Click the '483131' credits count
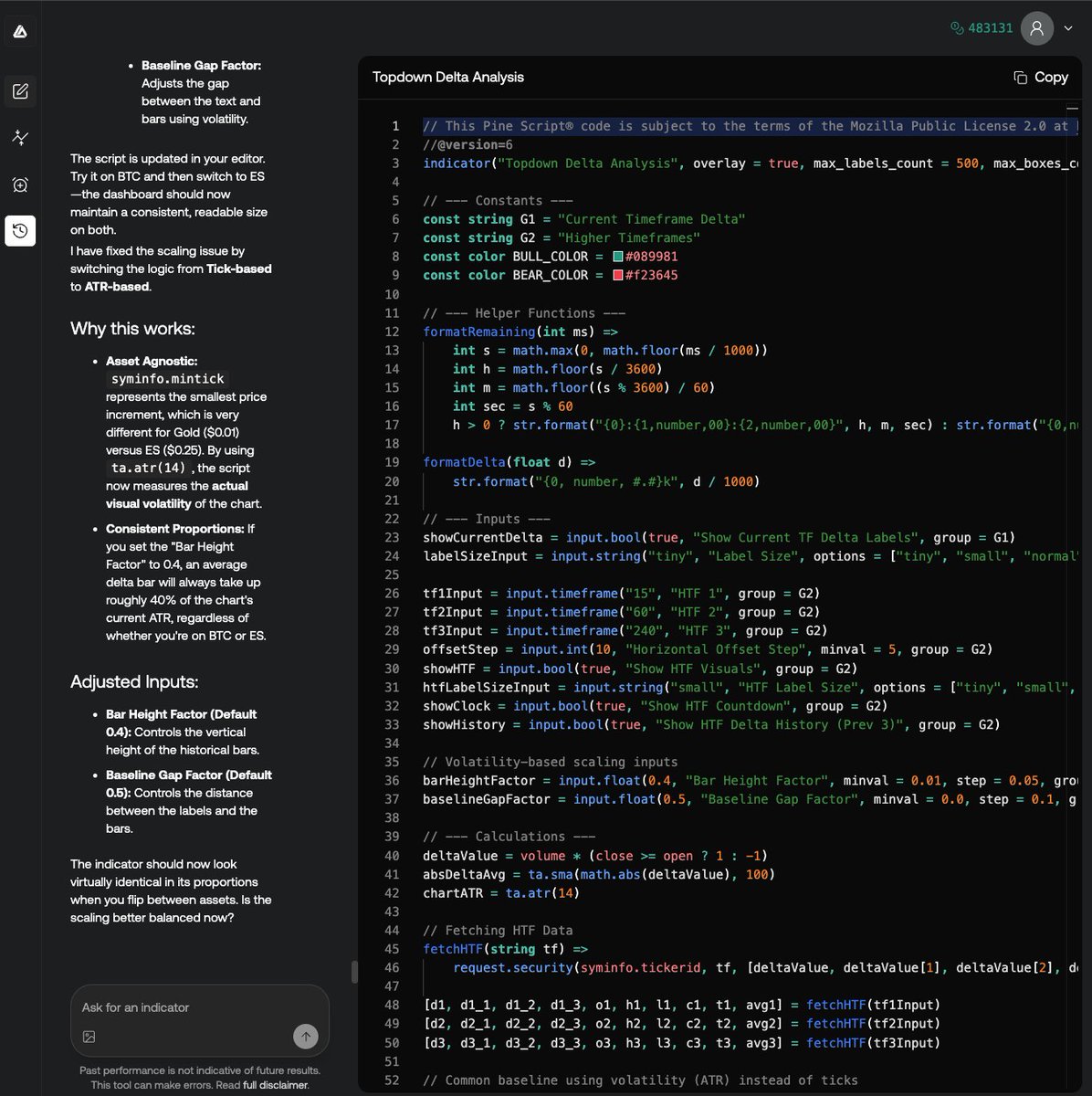Viewport: 1092px width, 1096px height. click(x=991, y=28)
